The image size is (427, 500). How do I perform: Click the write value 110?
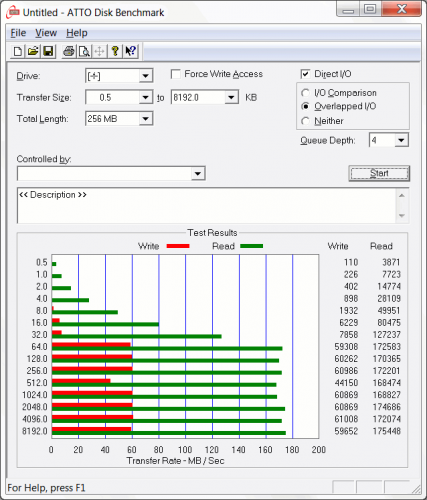[351, 262]
